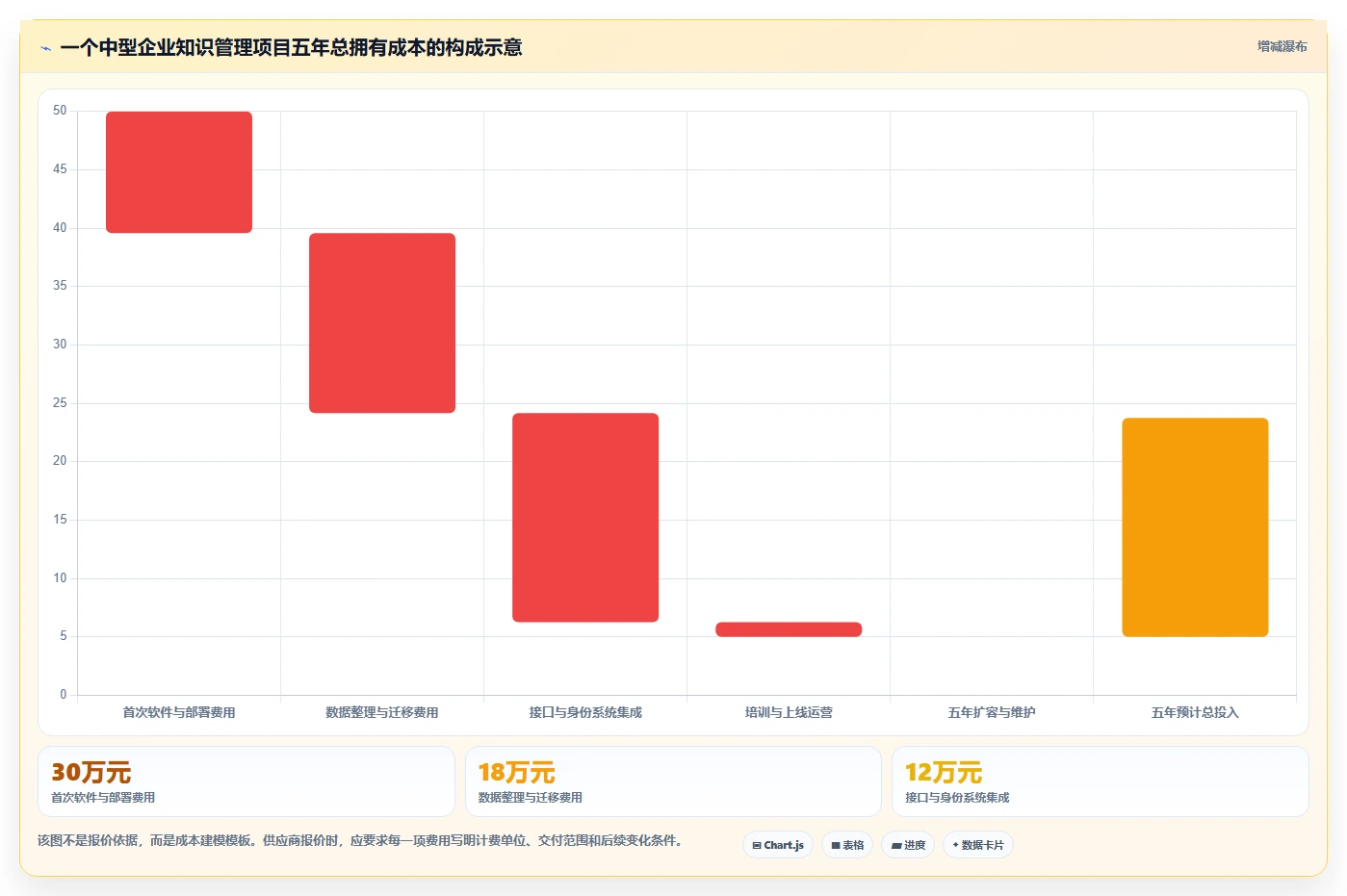Screen dimensions: 1347x896
Task: Select the red 数据整理与迁移费用 bar
Action: click(382, 323)
